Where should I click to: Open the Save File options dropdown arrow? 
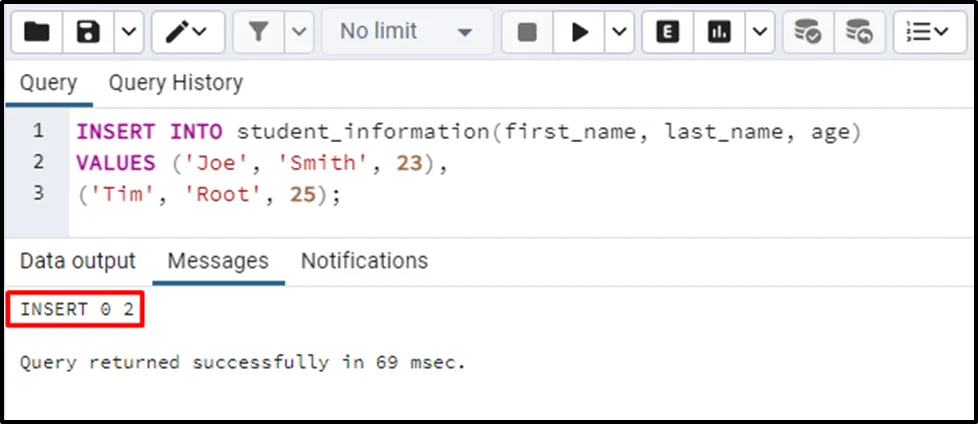pos(127,33)
